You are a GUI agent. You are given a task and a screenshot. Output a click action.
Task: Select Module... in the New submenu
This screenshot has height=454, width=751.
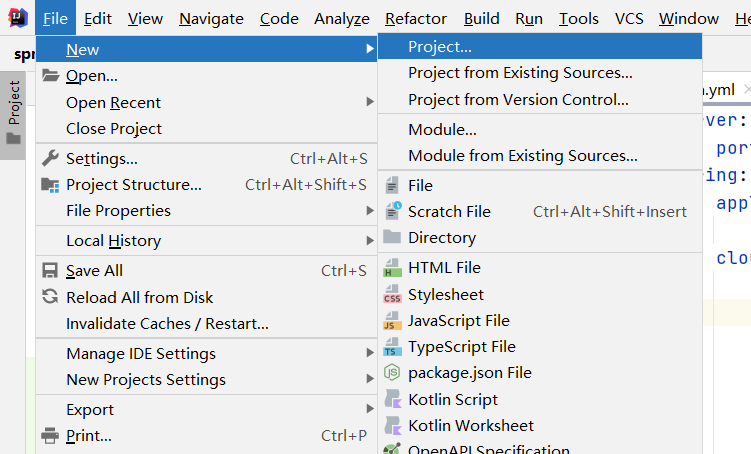point(540,129)
